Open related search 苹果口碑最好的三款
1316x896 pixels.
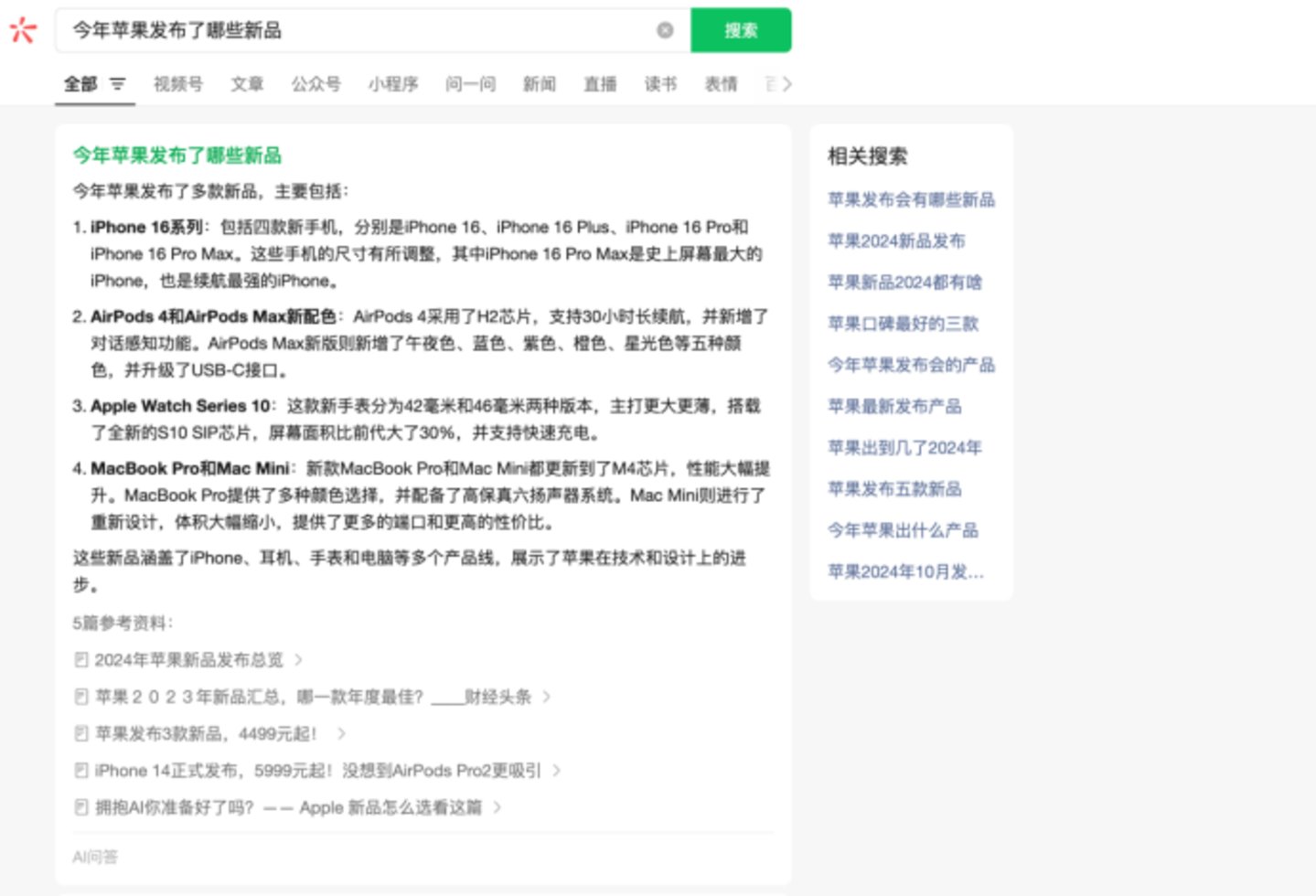click(902, 323)
